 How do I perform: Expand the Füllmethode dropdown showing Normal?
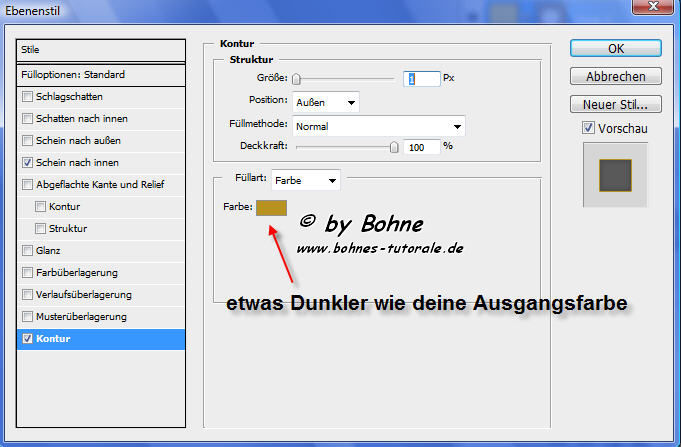[378, 126]
